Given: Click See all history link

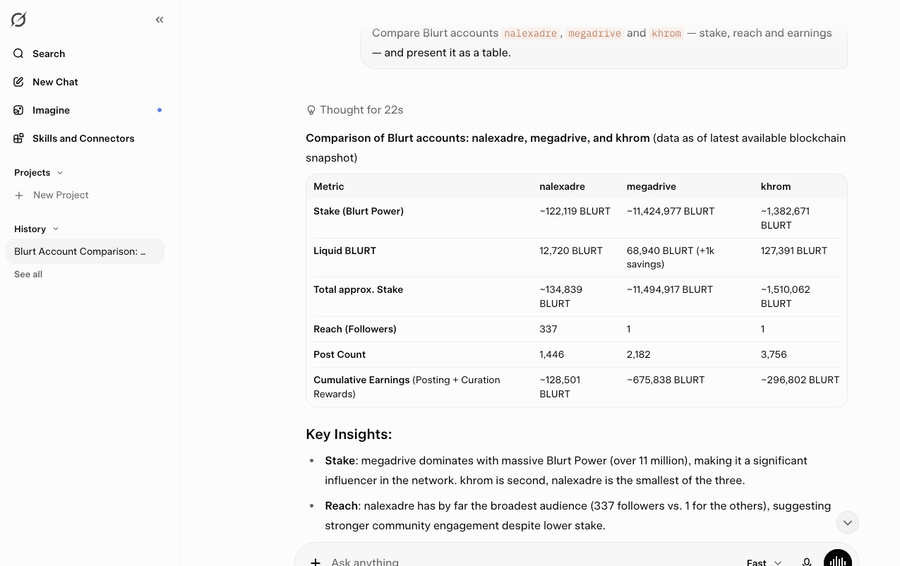Looking at the screenshot, I should (28, 274).
